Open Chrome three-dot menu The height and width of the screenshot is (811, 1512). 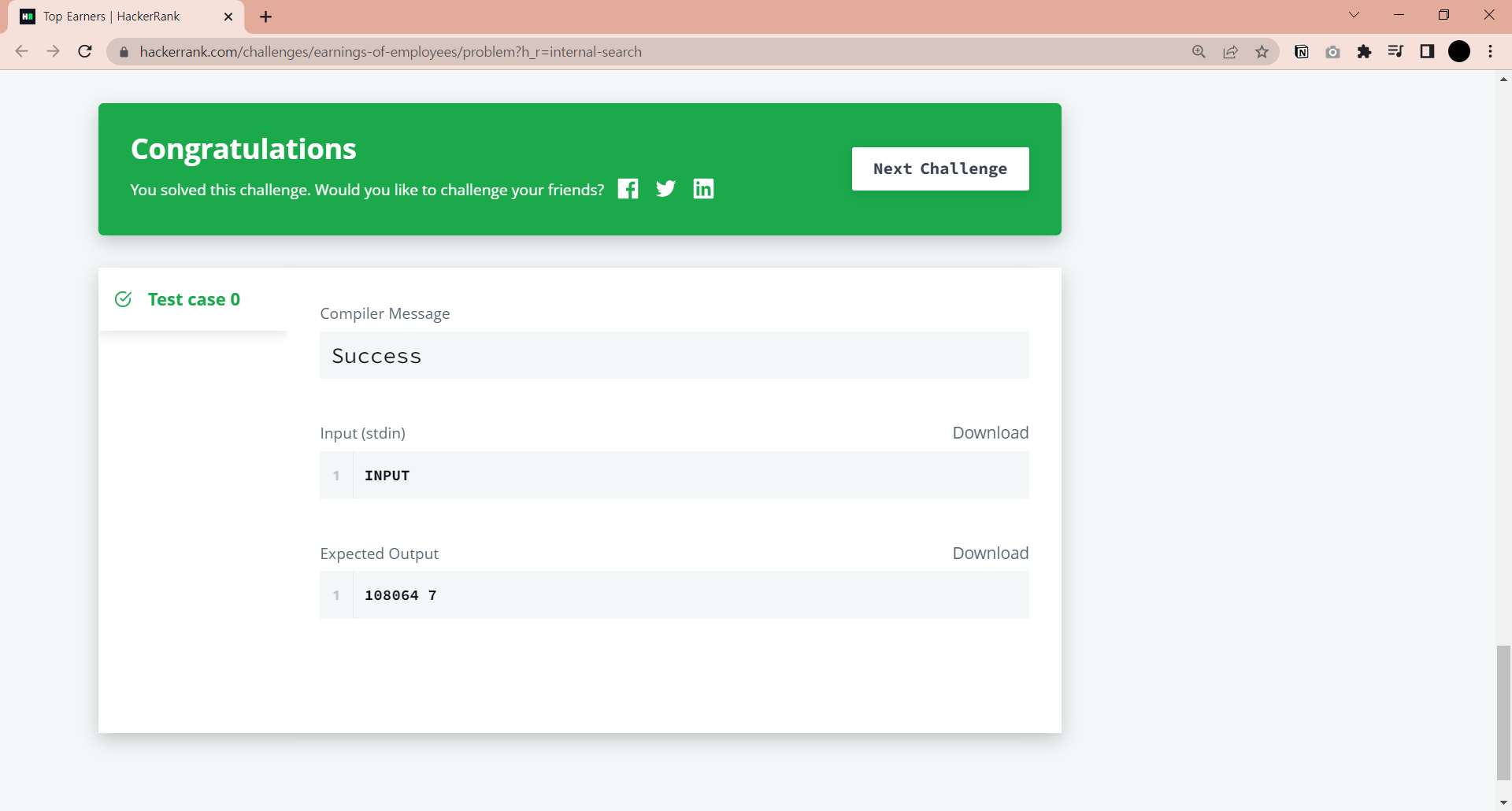[1491, 52]
